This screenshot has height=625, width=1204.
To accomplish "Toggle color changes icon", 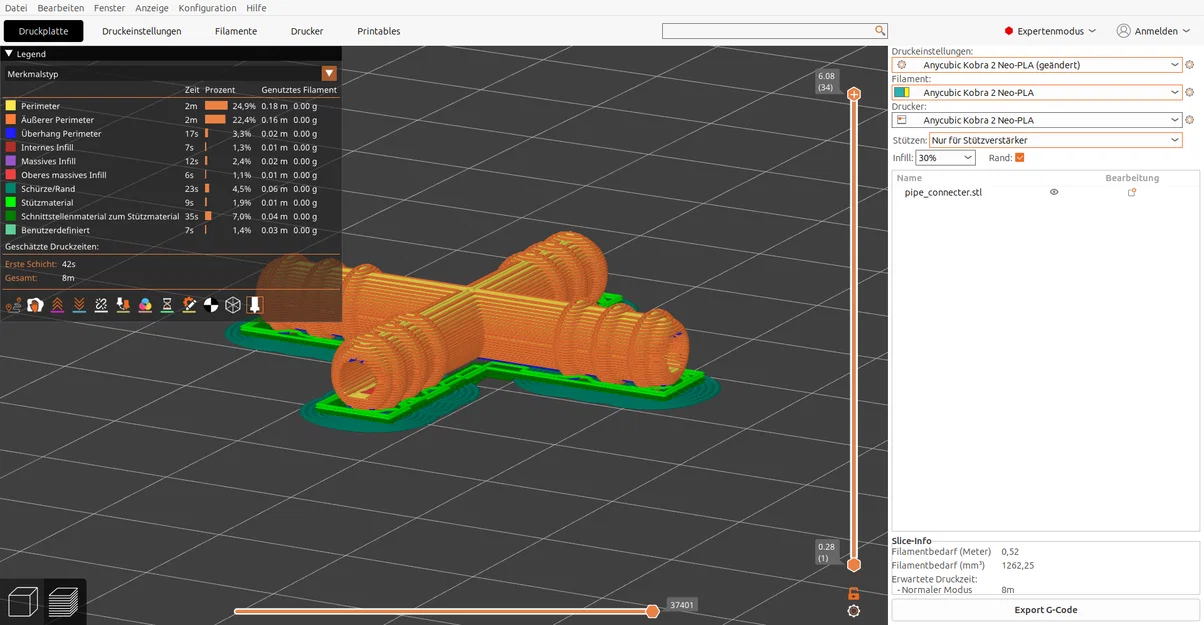I will point(145,305).
